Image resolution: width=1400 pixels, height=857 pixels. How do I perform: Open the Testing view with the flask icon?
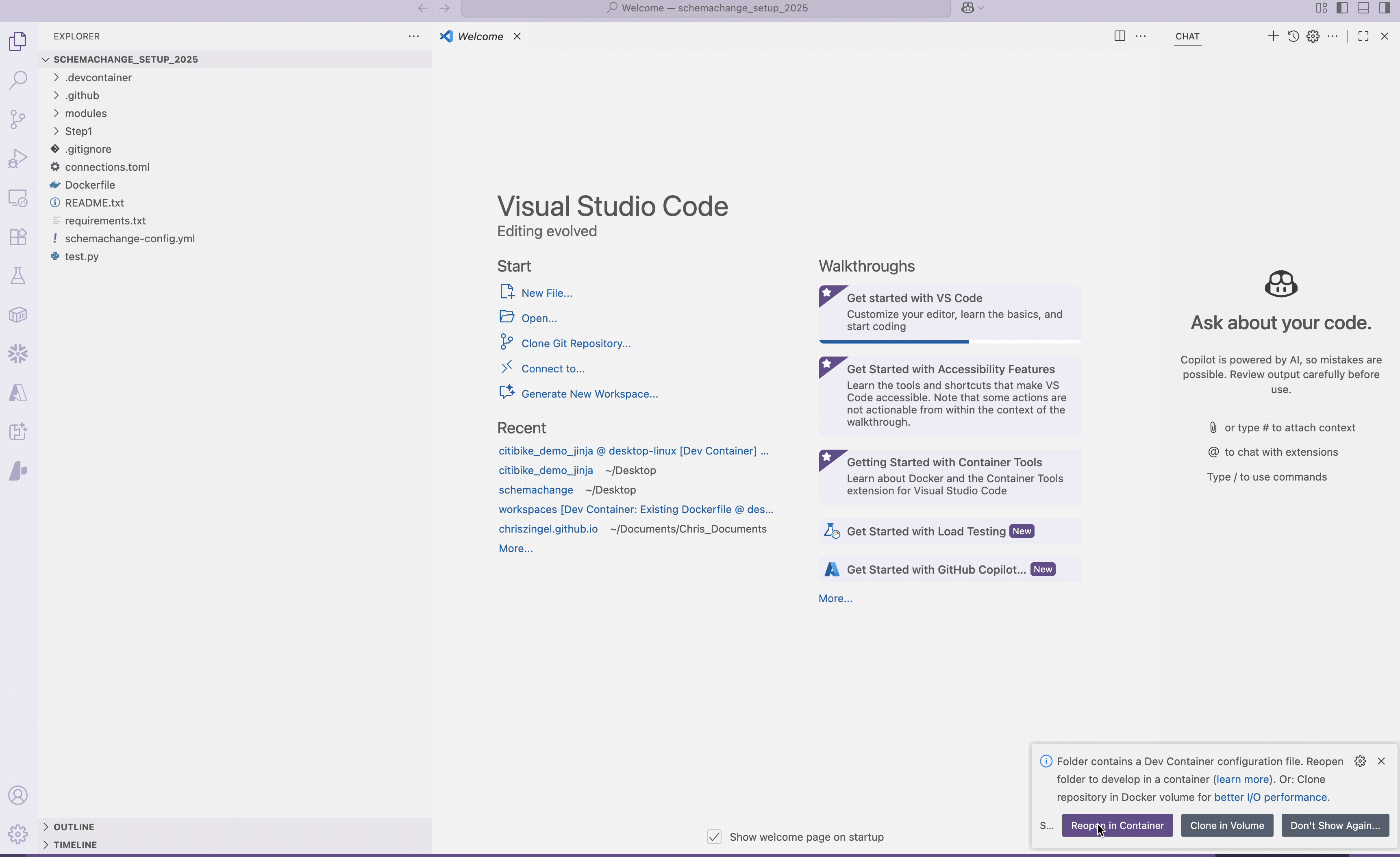tap(17, 276)
